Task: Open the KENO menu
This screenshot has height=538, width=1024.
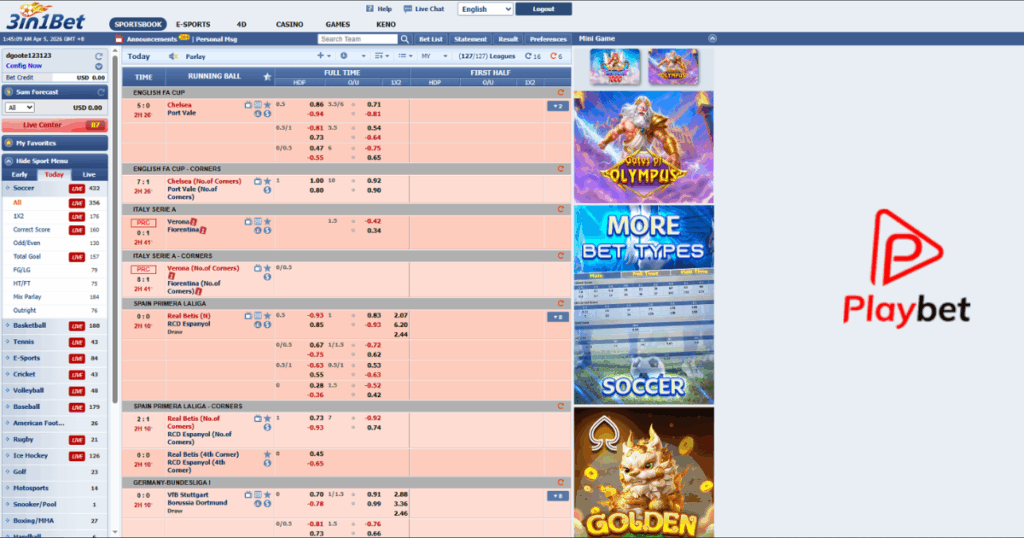Action: (386, 24)
